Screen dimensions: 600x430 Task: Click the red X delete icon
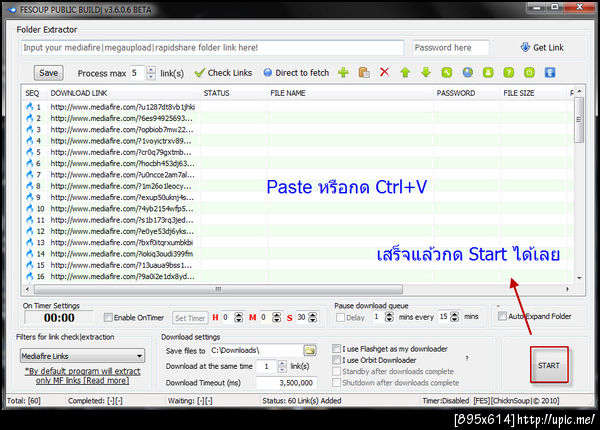coord(385,72)
